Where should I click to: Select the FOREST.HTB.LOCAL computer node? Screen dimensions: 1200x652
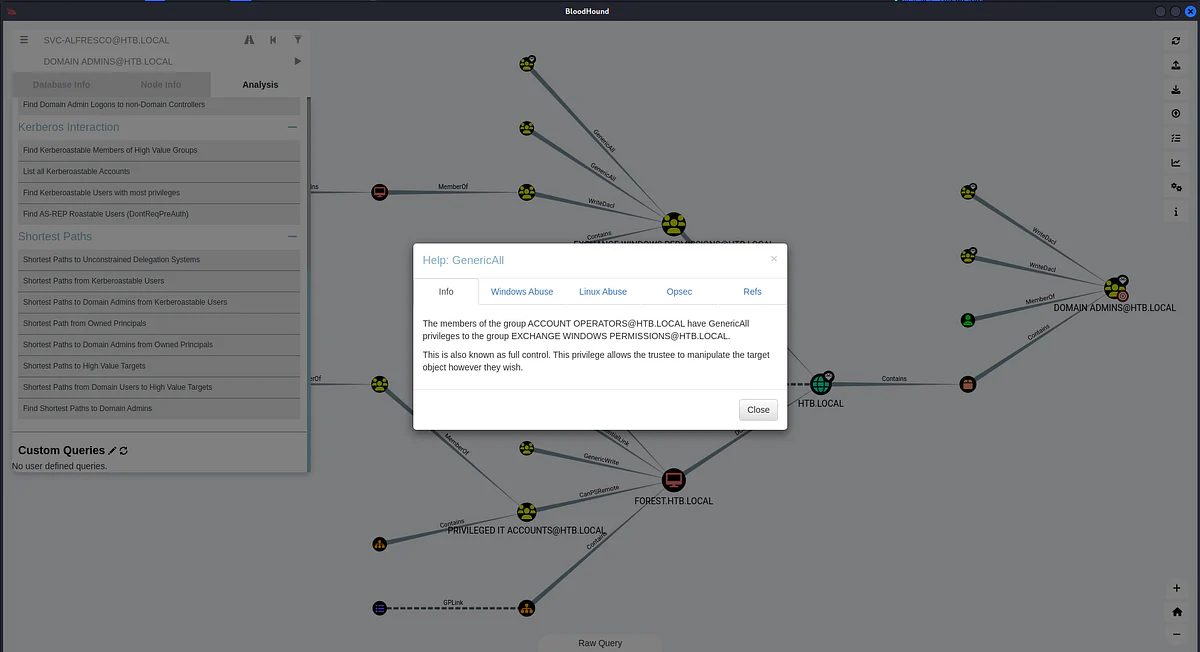click(673, 480)
